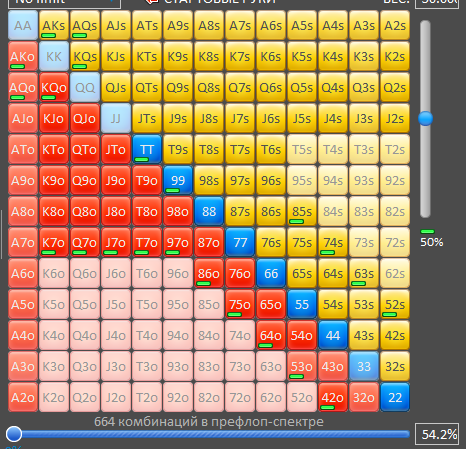466x449 pixels.
Task: Toggle the A2s hand cell
Action: (395, 25)
